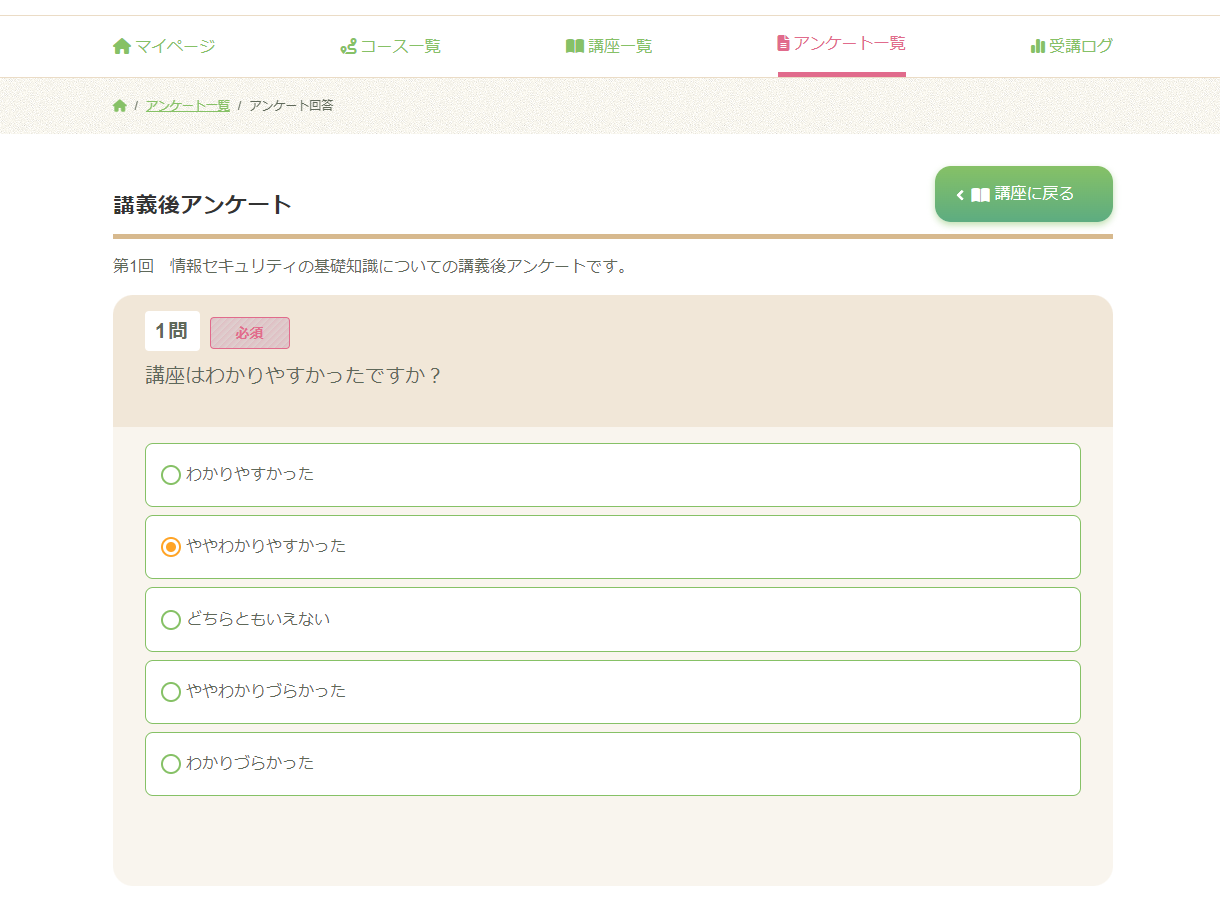Click the description text starting with 第1回
The image size is (1220, 916).
370,267
